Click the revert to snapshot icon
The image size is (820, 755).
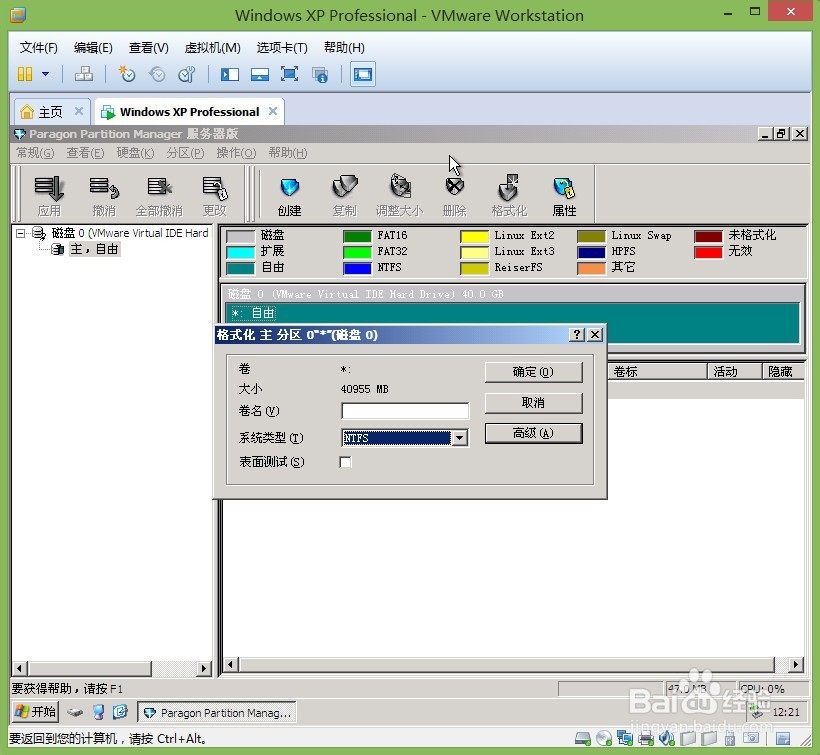[x=157, y=74]
